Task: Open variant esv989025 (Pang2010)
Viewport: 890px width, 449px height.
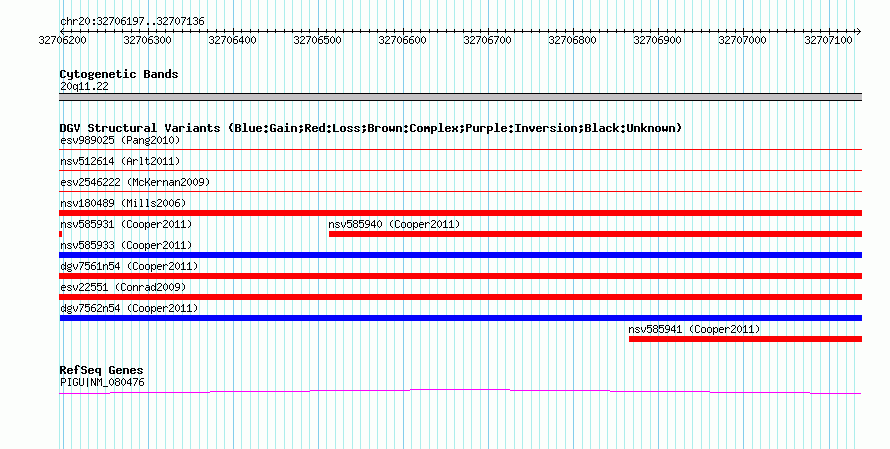Action: click(120, 140)
